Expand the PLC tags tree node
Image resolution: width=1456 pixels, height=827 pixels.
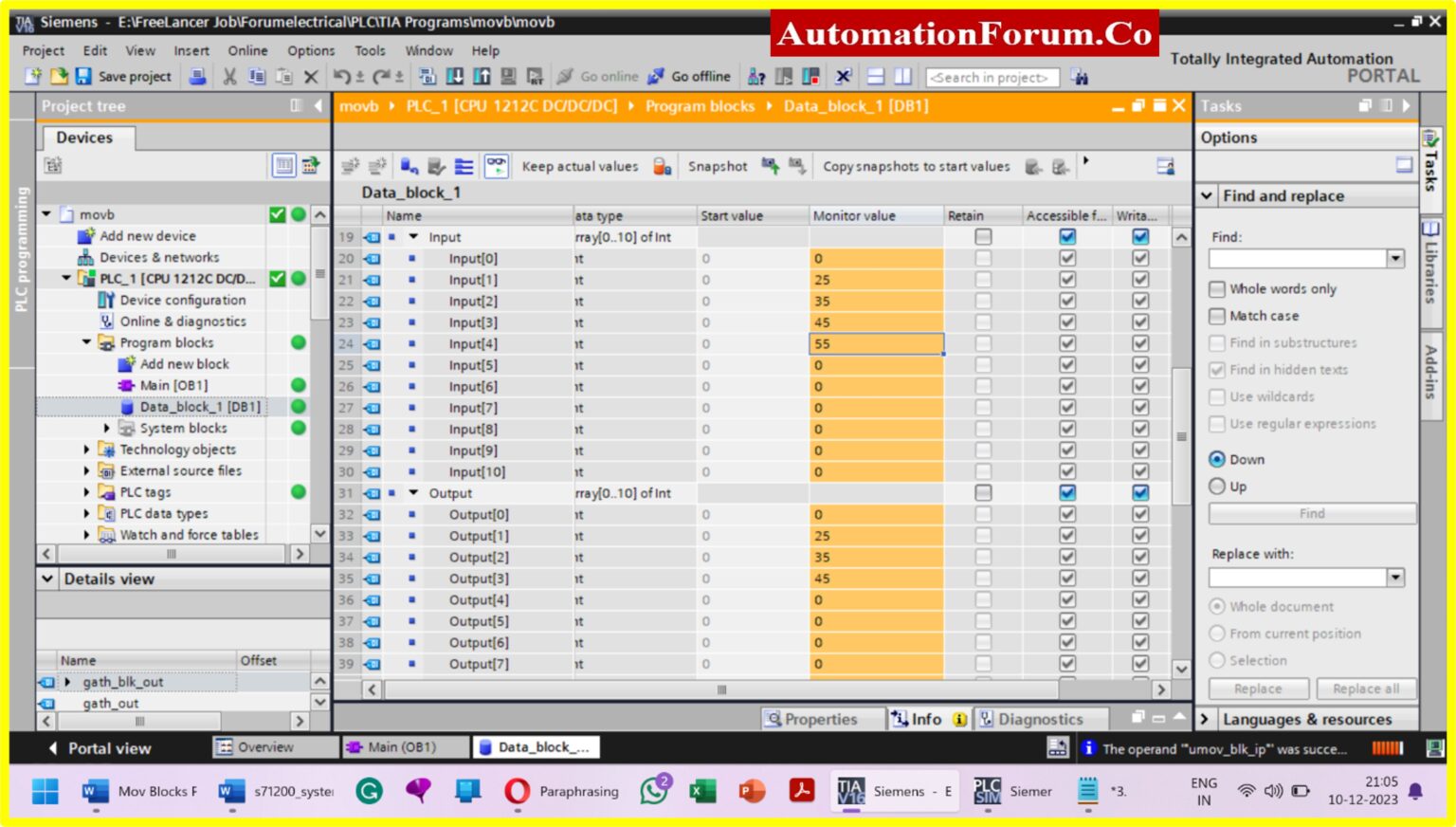(87, 491)
